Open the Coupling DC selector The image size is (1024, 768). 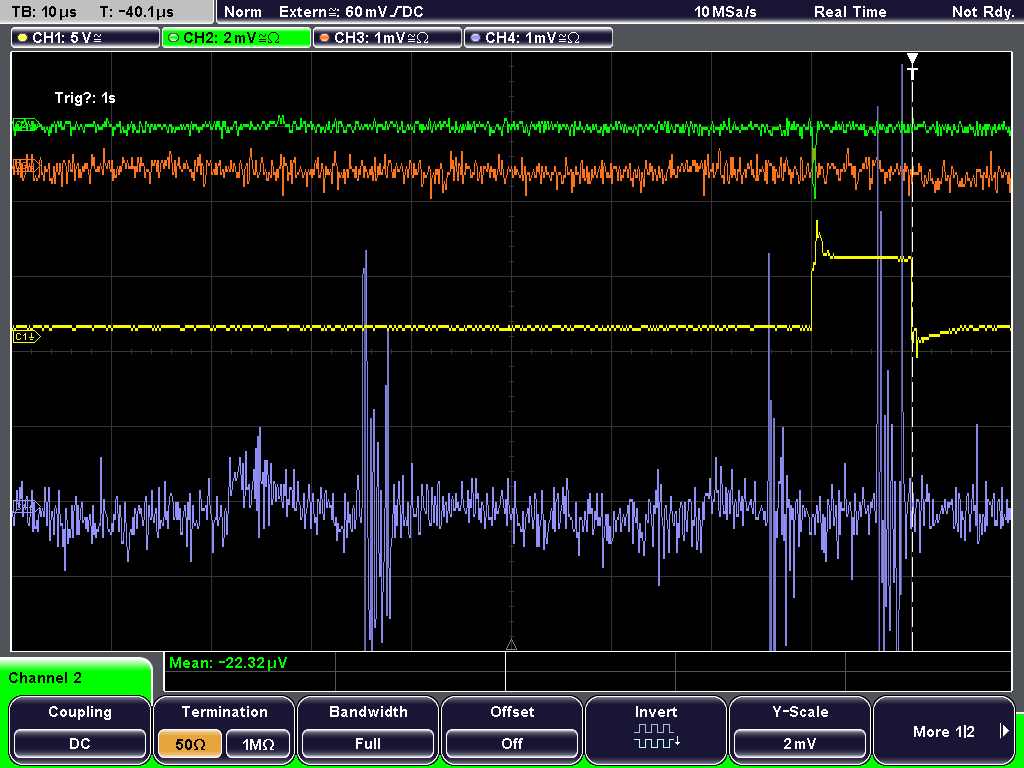(x=80, y=744)
